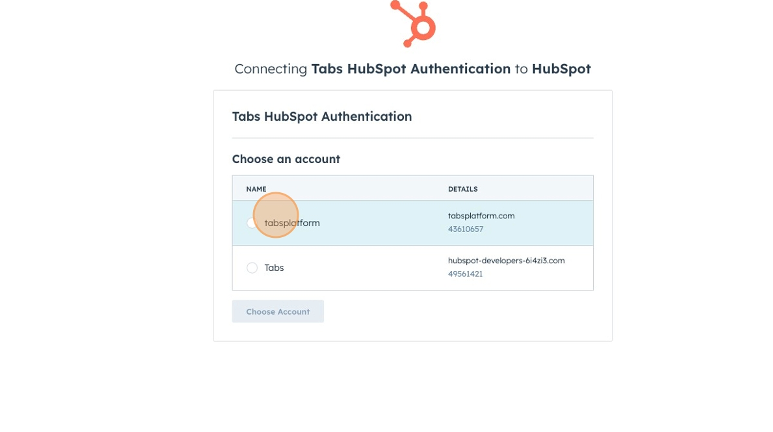773x432 pixels.
Task: Click the NAME column header
Action: 256,188
